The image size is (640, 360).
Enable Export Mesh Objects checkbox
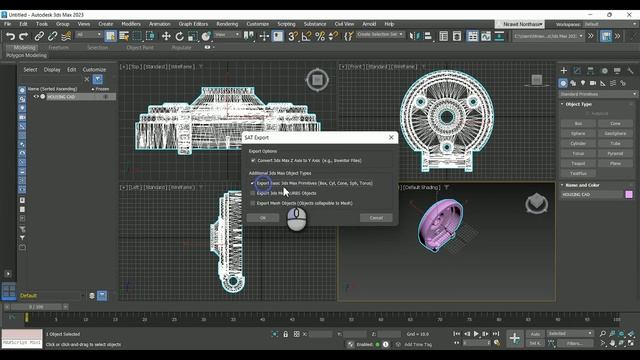(x=253, y=203)
